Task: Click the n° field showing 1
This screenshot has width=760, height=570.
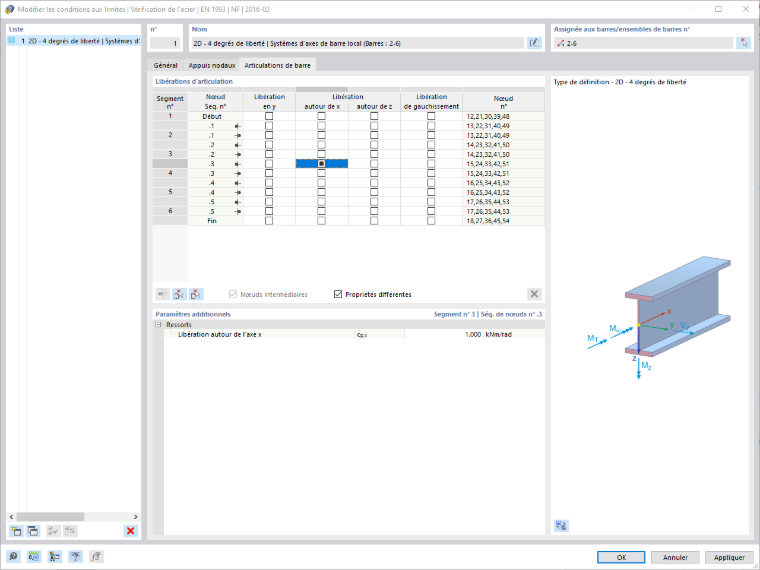Action: pos(165,43)
